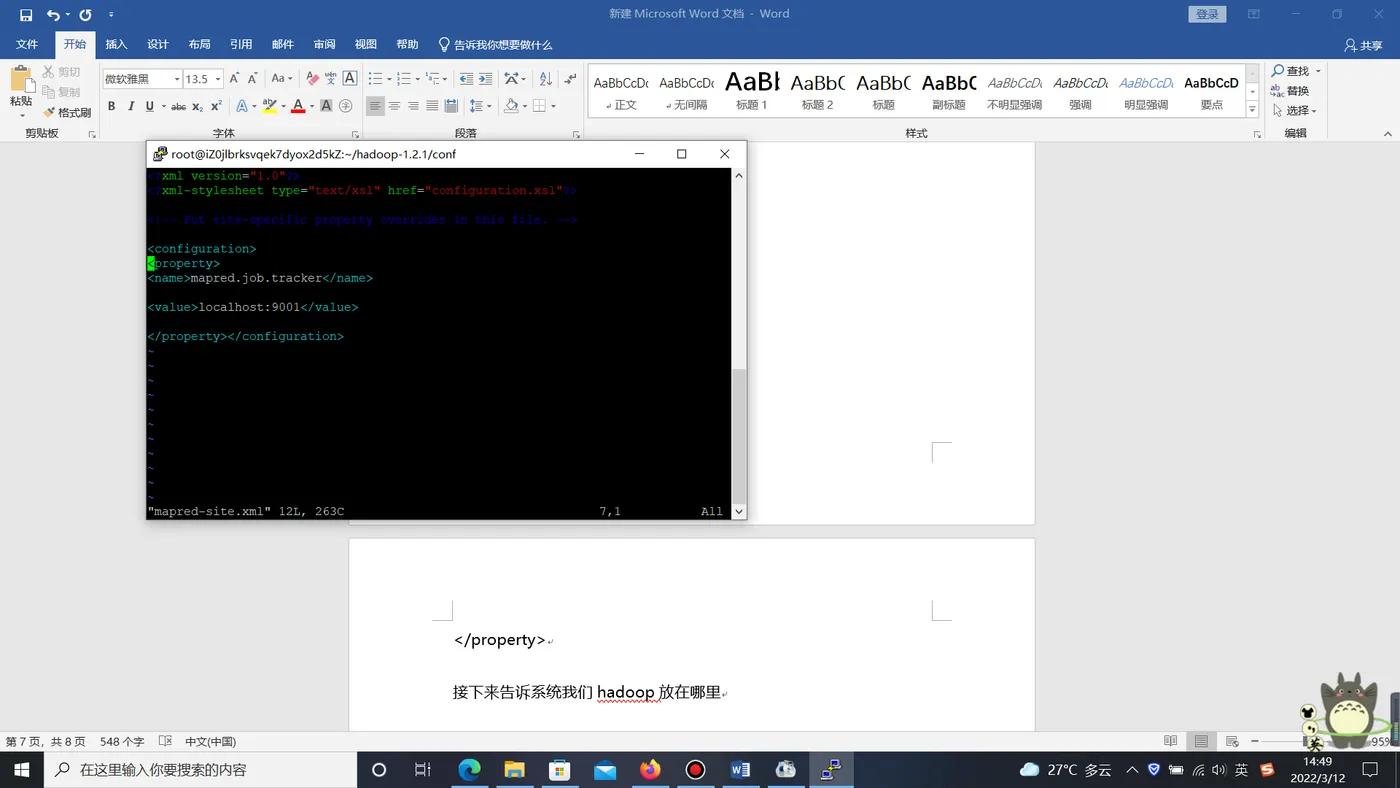Toggle subscript formatting
The height and width of the screenshot is (788, 1400).
pos(197,106)
